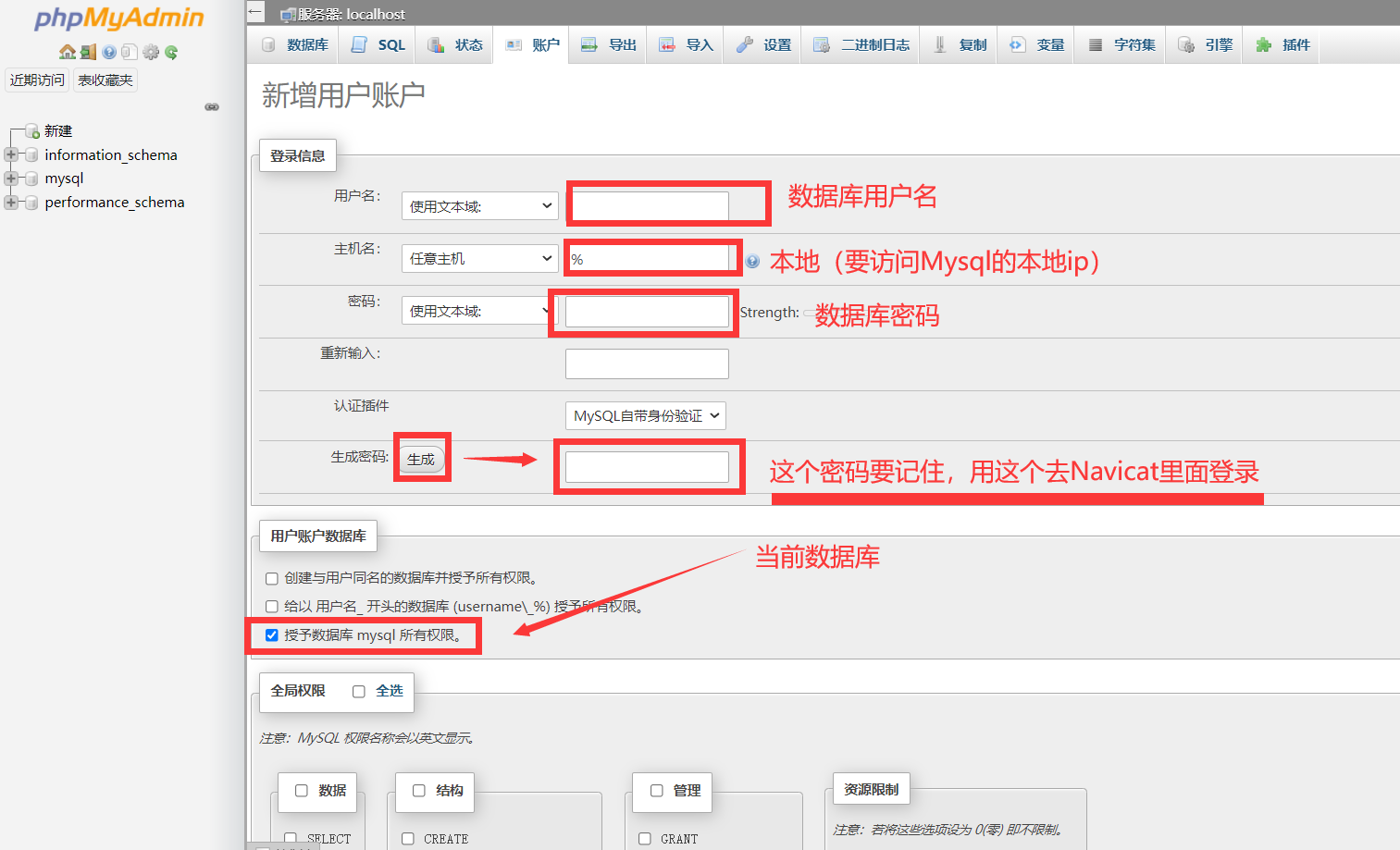Open the 密码 使用文本域 dropdown
Image resolution: width=1400 pixels, height=850 pixels.
pyautogui.click(x=480, y=311)
